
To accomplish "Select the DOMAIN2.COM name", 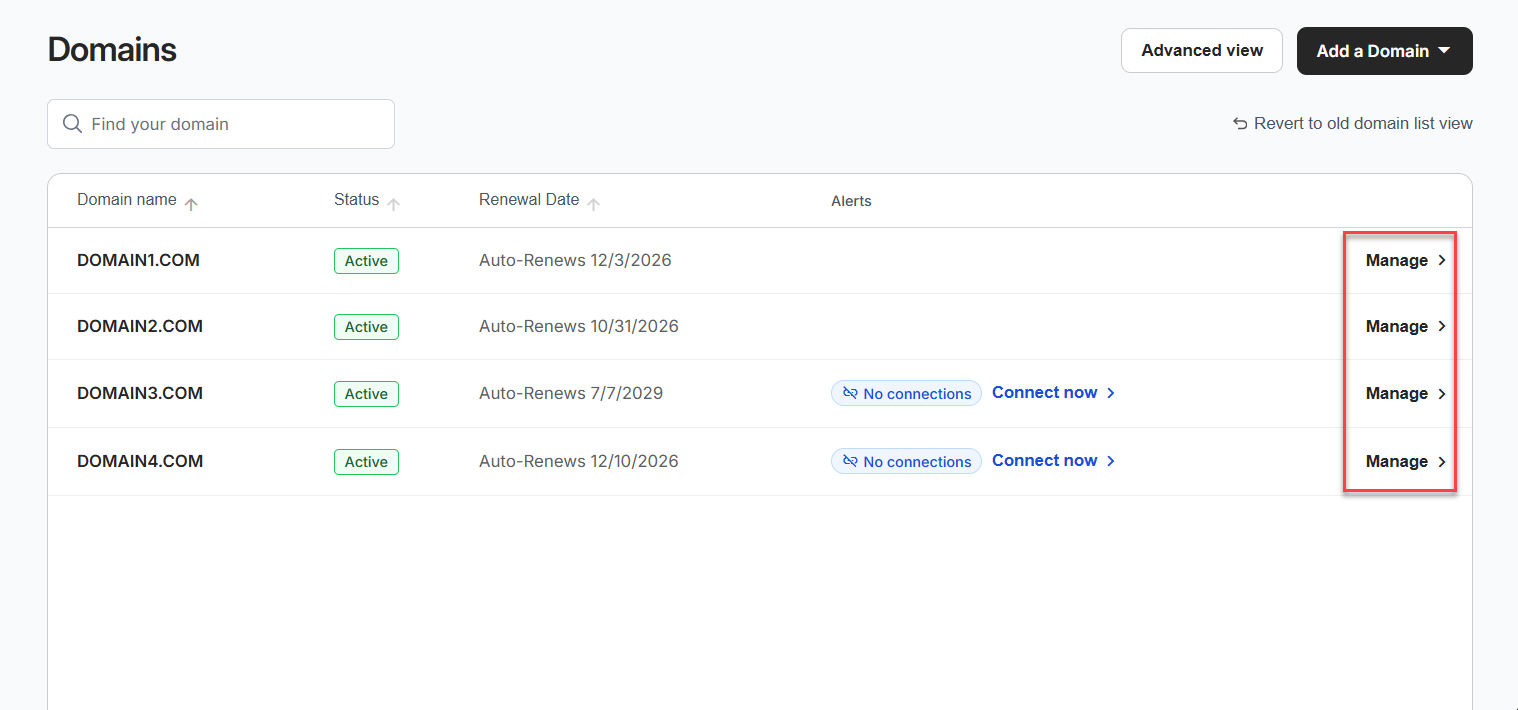I will point(140,326).
